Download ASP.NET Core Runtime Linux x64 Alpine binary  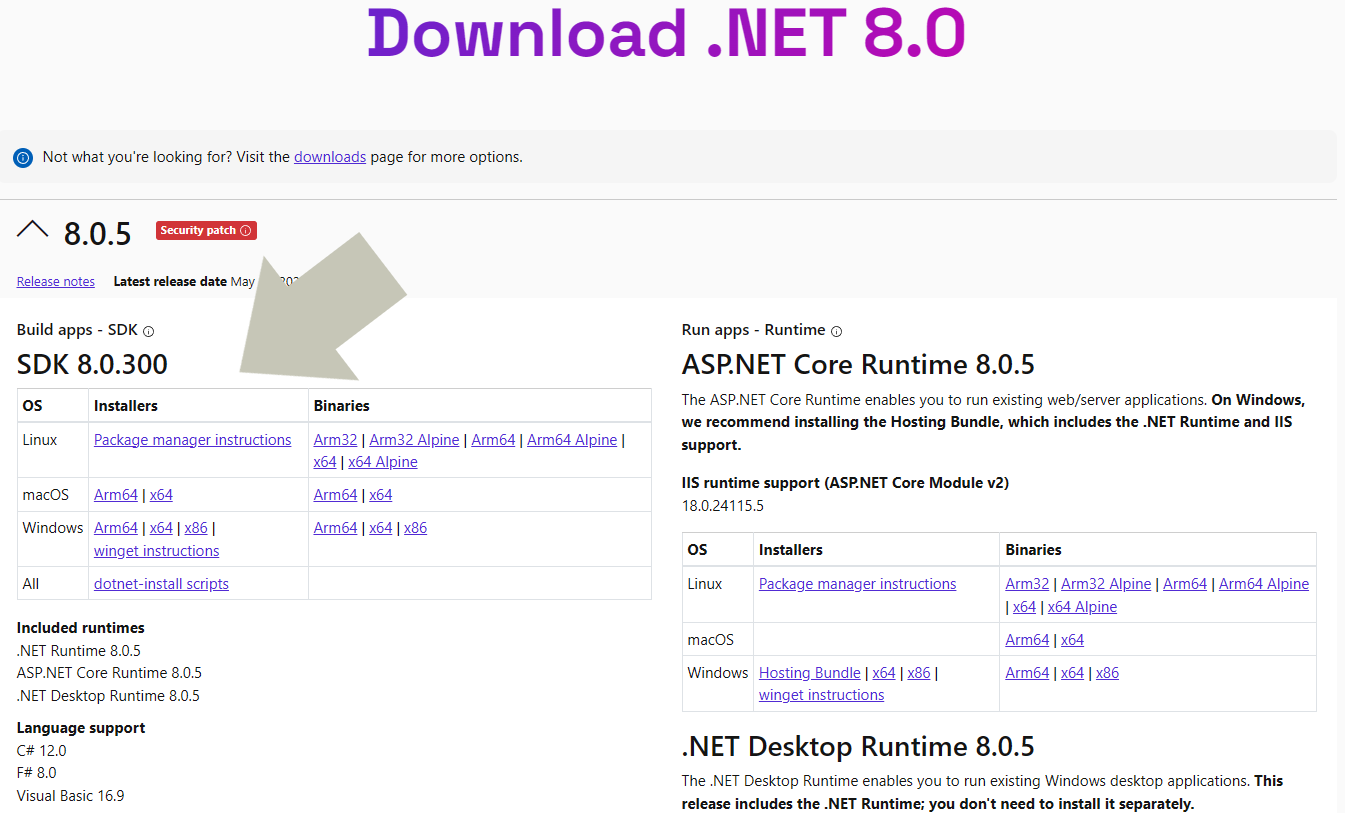[1083, 607]
